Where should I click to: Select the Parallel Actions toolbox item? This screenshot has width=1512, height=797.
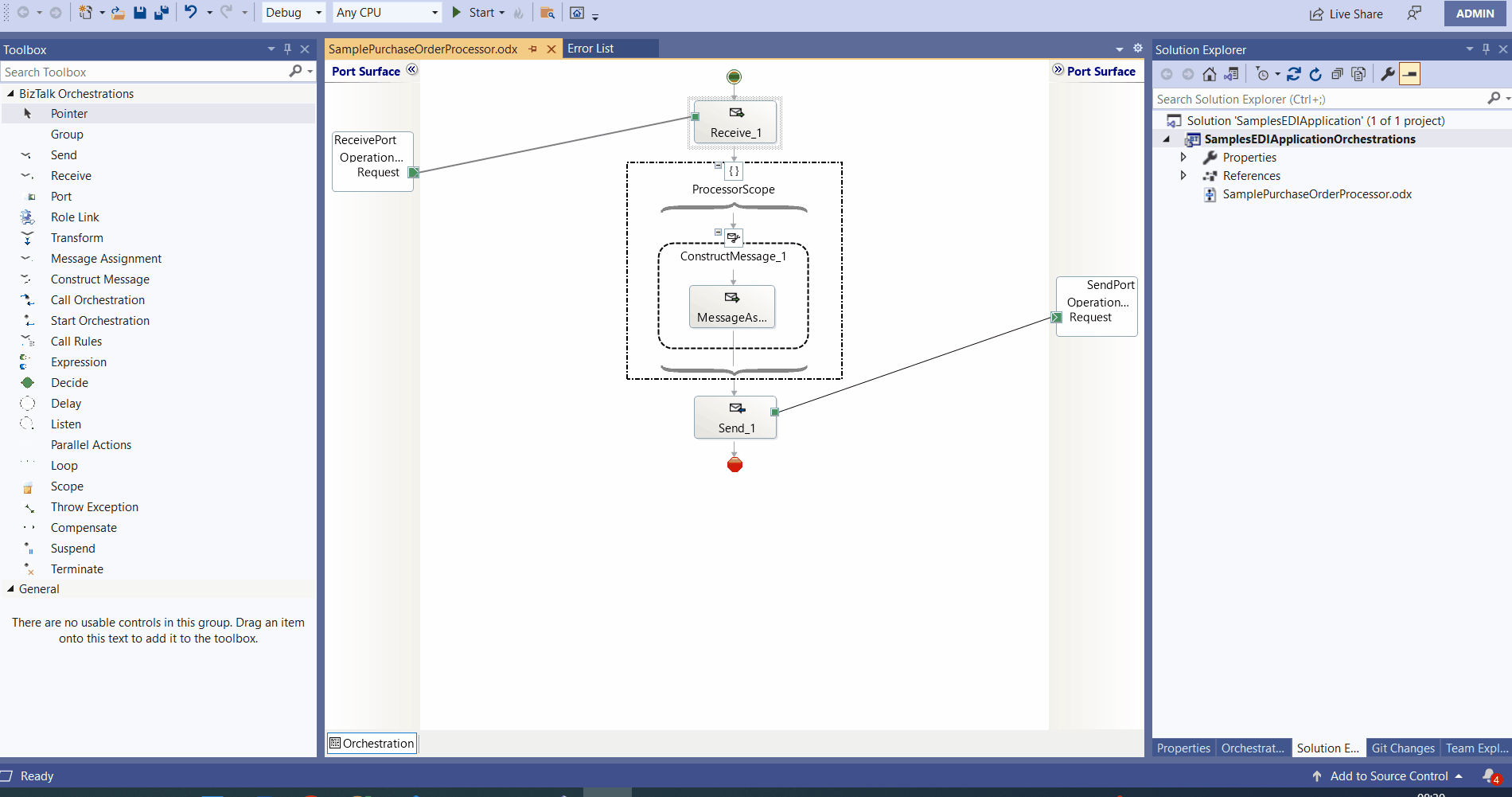(x=91, y=445)
